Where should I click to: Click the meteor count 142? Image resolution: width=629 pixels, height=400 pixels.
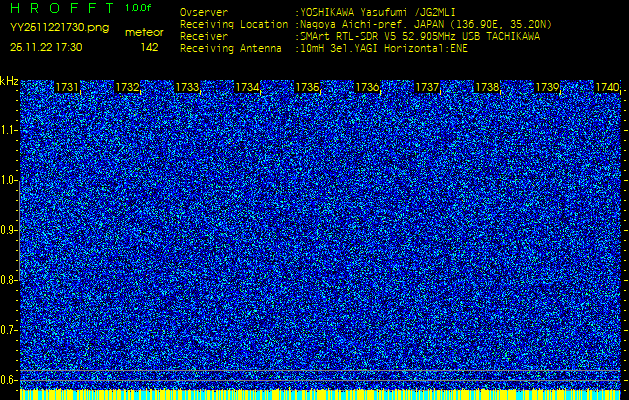pos(149,47)
